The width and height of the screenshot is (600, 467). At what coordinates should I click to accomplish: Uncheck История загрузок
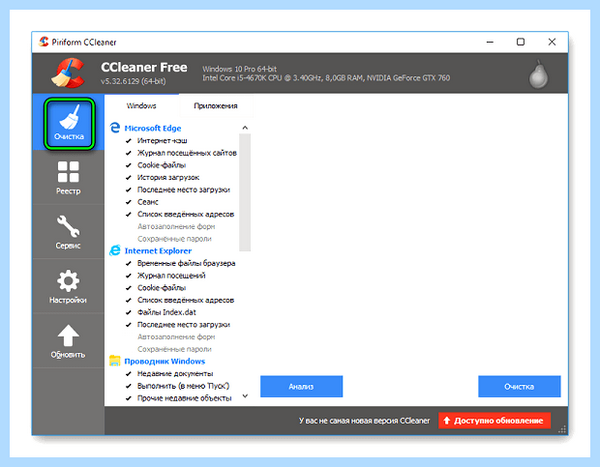tap(129, 178)
